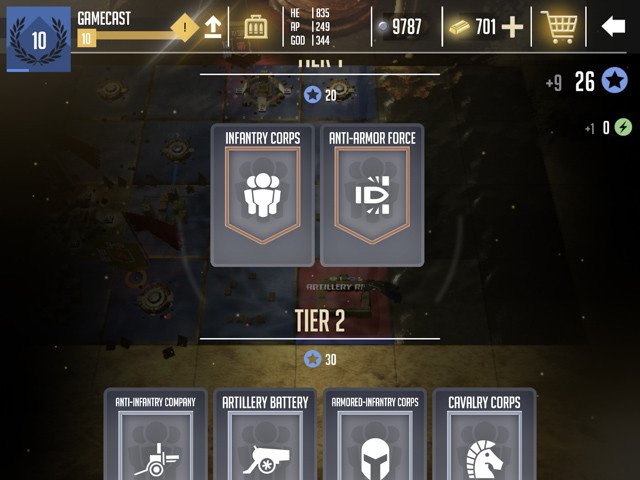The height and width of the screenshot is (480, 640).
Task: Click the level 10 laurel badge
Action: pos(39,40)
